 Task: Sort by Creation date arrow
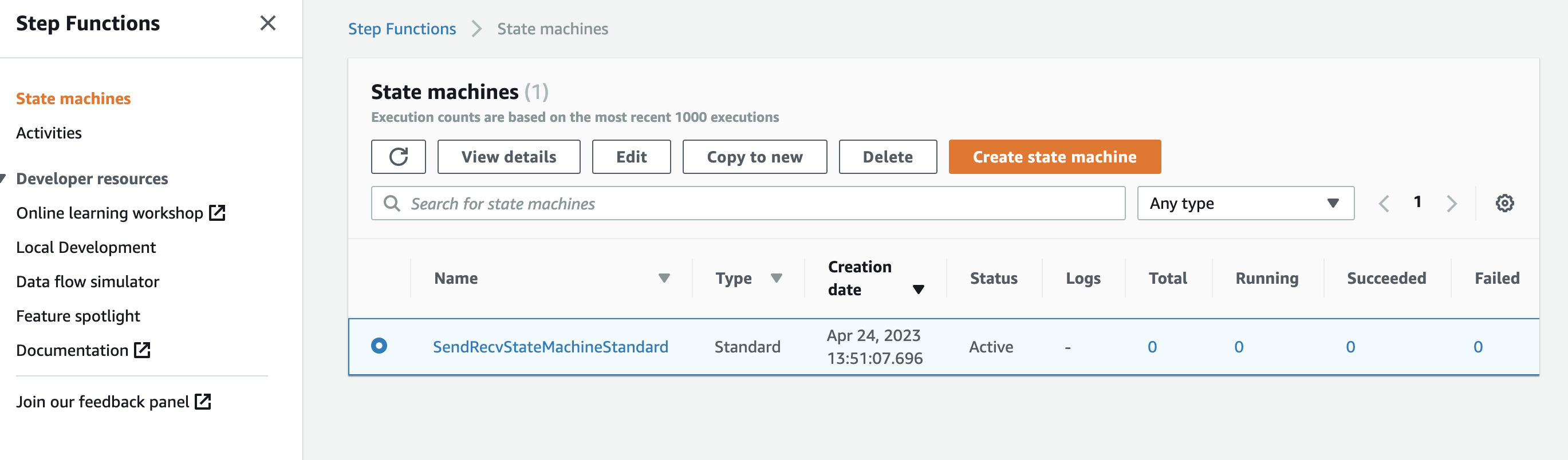(918, 290)
